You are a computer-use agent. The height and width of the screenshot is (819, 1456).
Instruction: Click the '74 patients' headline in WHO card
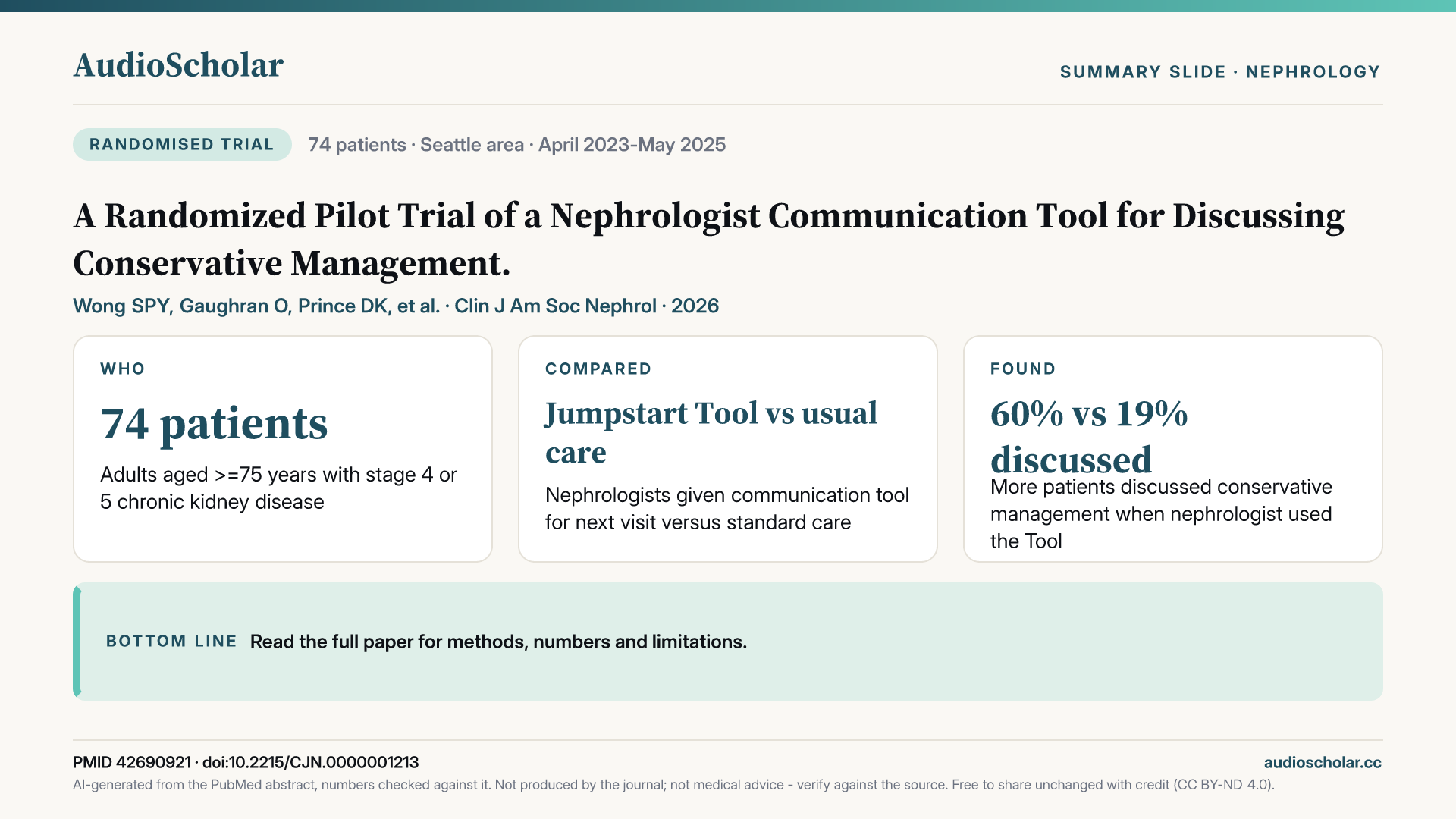pyautogui.click(x=214, y=423)
